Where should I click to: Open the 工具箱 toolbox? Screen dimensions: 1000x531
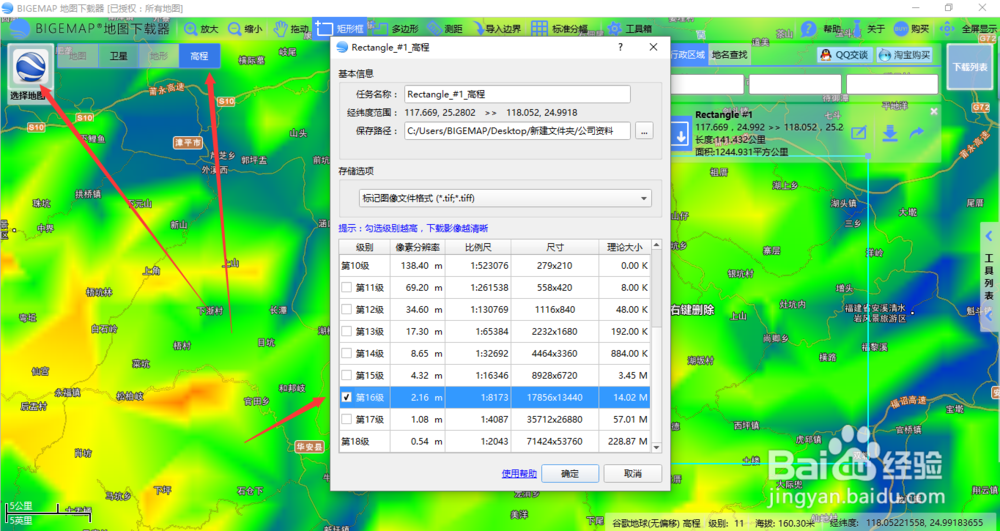629,29
